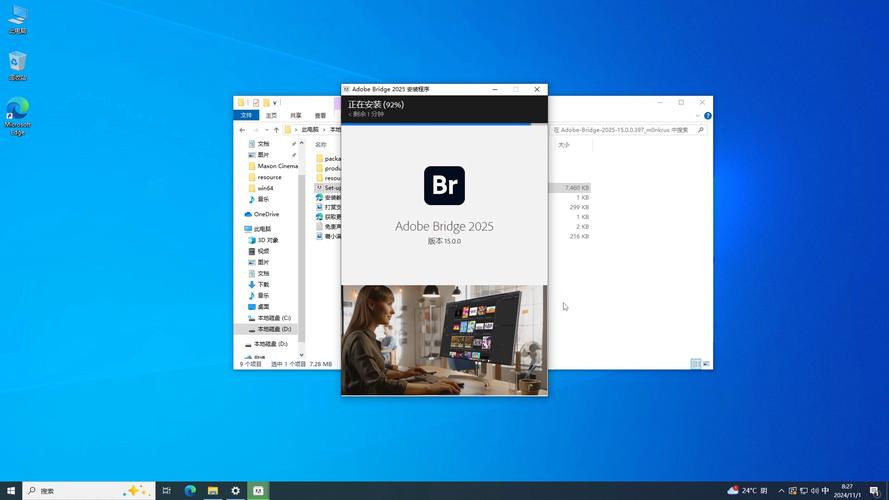Open Task View on the taskbar
The height and width of the screenshot is (500, 889).
coord(167,490)
